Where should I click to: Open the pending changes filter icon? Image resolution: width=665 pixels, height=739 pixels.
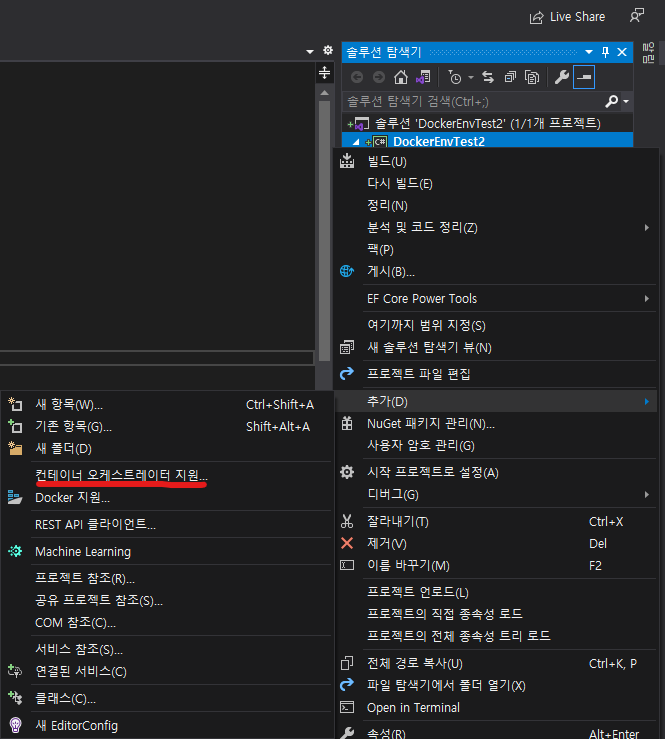click(x=455, y=77)
